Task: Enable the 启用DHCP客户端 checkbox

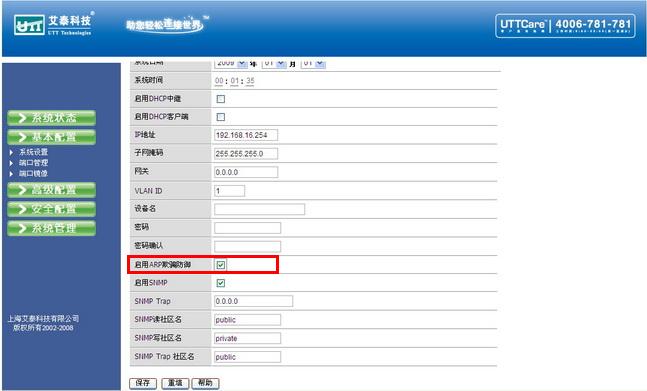Action: (221, 117)
